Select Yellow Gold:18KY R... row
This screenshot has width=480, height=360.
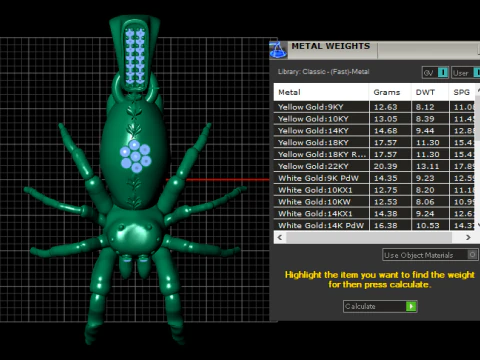374,154
